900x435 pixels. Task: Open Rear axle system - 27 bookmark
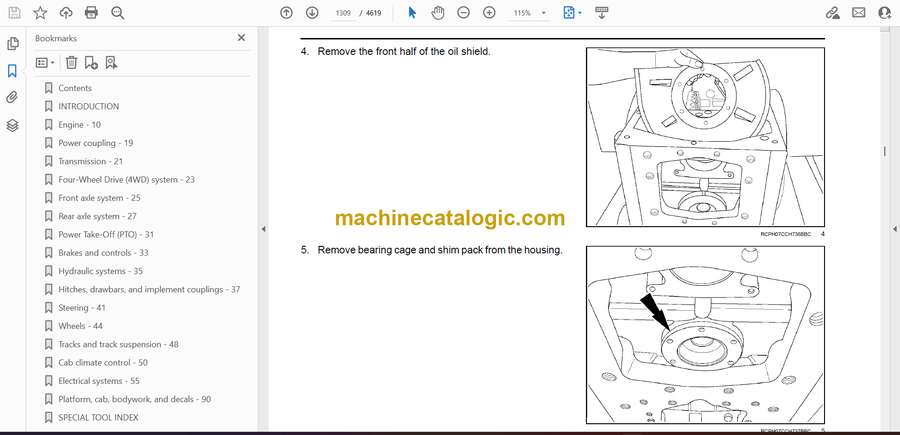tap(97, 216)
